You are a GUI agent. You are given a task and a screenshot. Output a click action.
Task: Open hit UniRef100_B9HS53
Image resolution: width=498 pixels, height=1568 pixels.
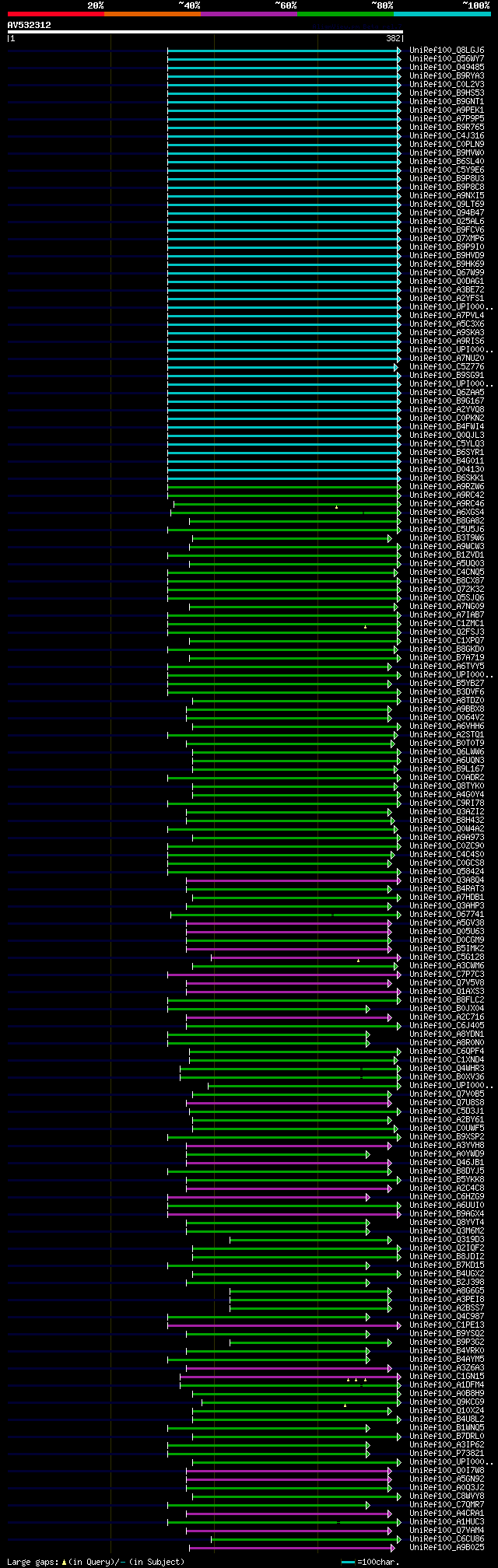(x=447, y=93)
